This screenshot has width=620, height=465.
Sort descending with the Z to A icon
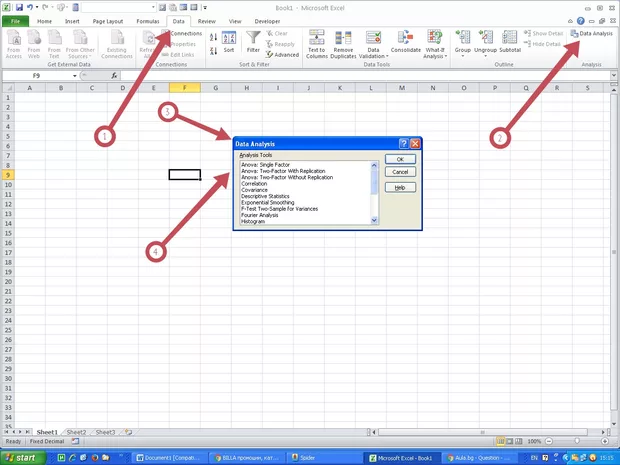pos(213,51)
